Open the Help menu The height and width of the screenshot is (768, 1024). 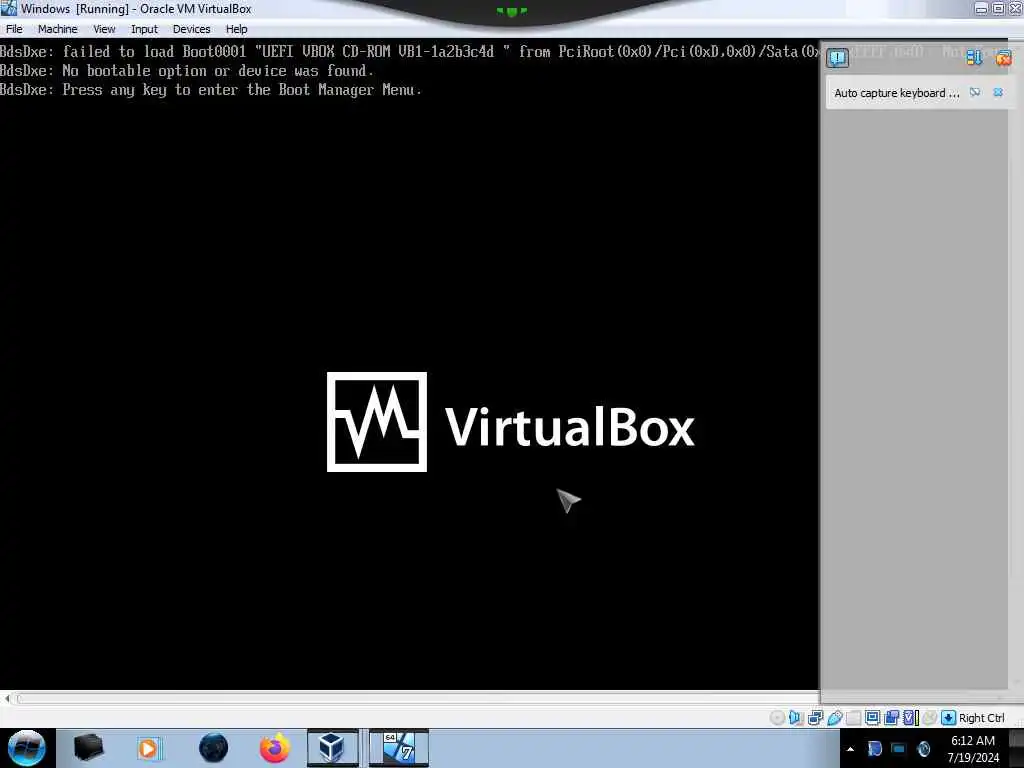(x=236, y=29)
